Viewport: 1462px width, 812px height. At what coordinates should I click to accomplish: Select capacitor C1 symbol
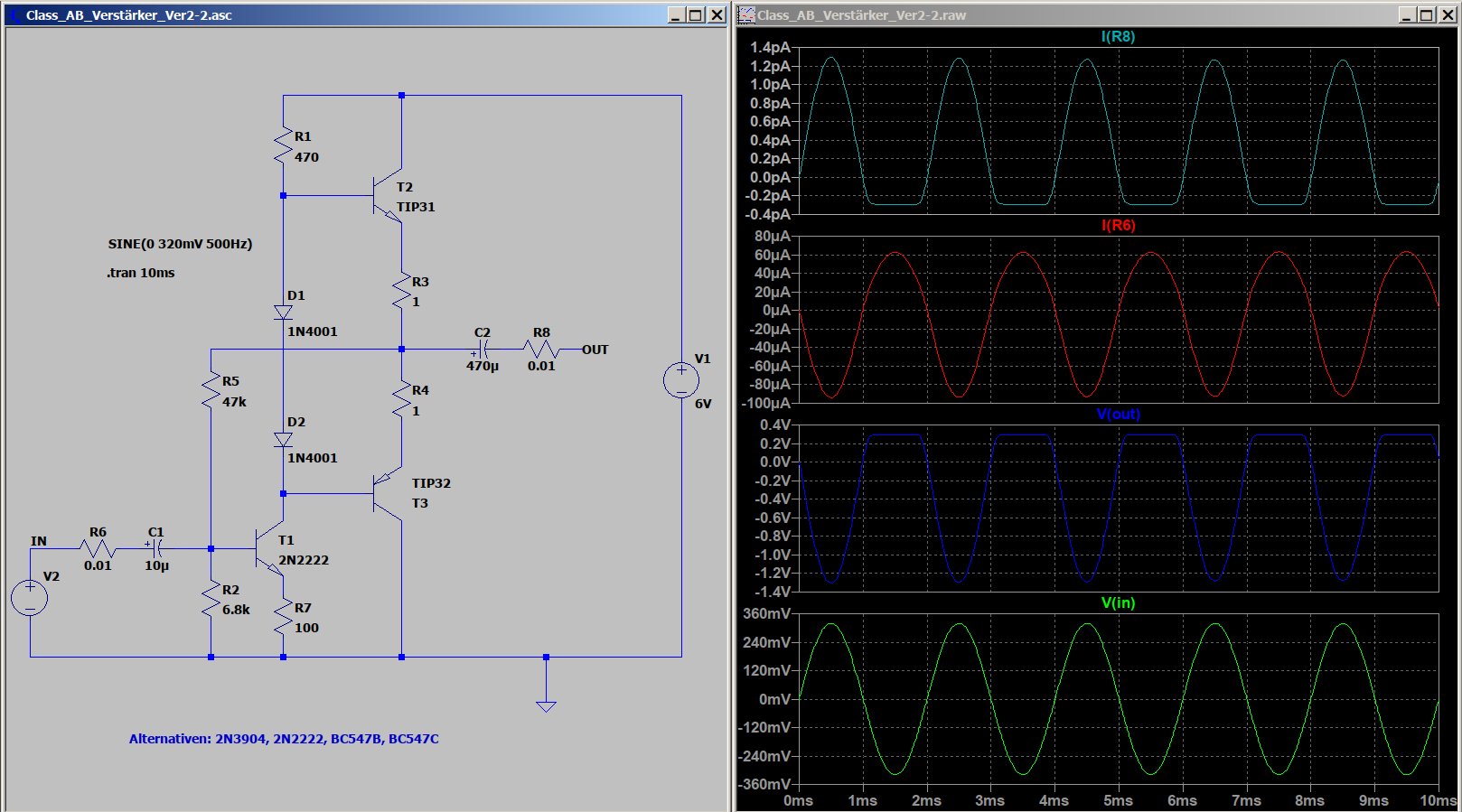156,548
